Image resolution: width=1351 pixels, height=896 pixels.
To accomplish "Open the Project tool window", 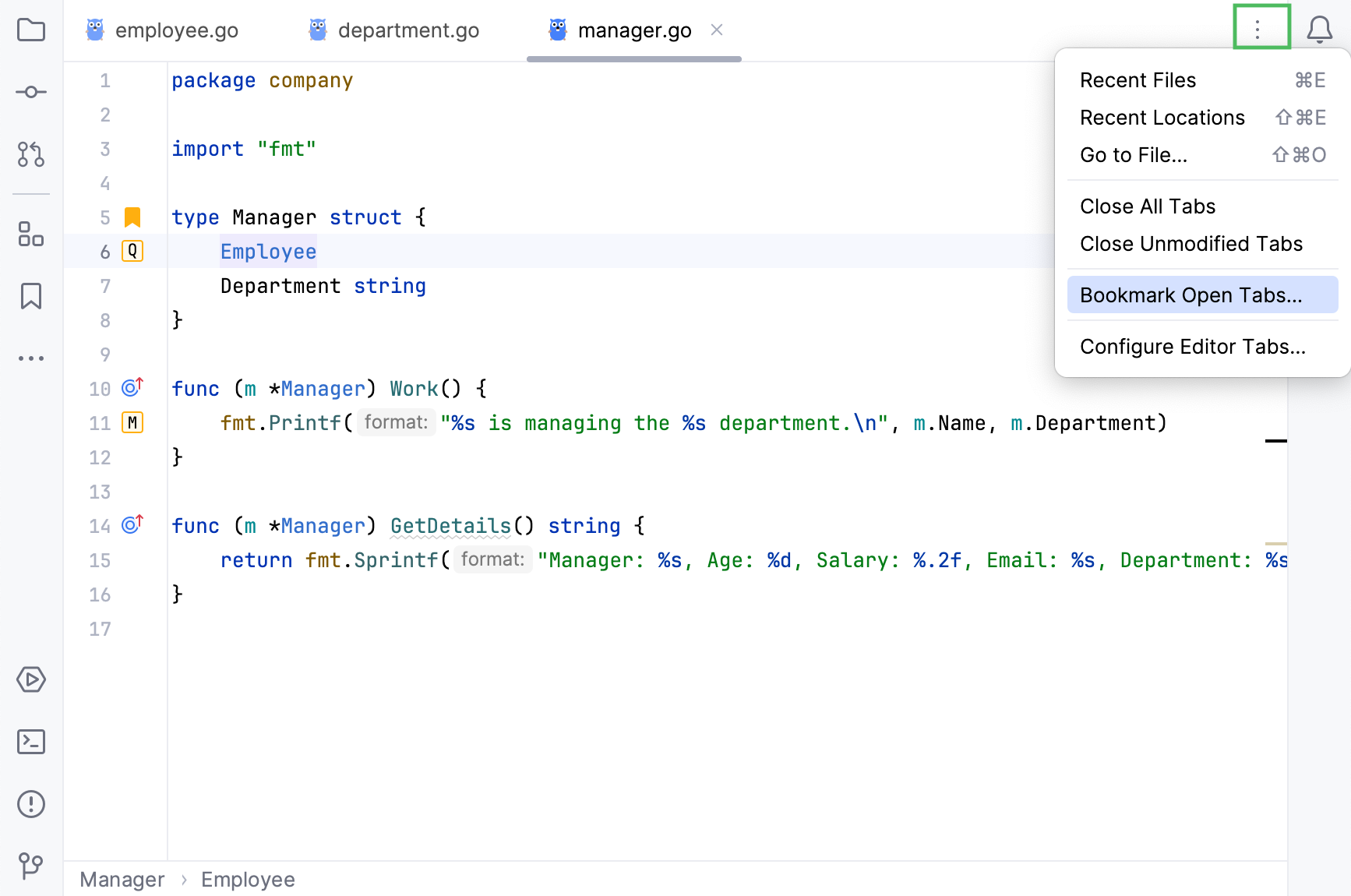I will click(x=30, y=30).
